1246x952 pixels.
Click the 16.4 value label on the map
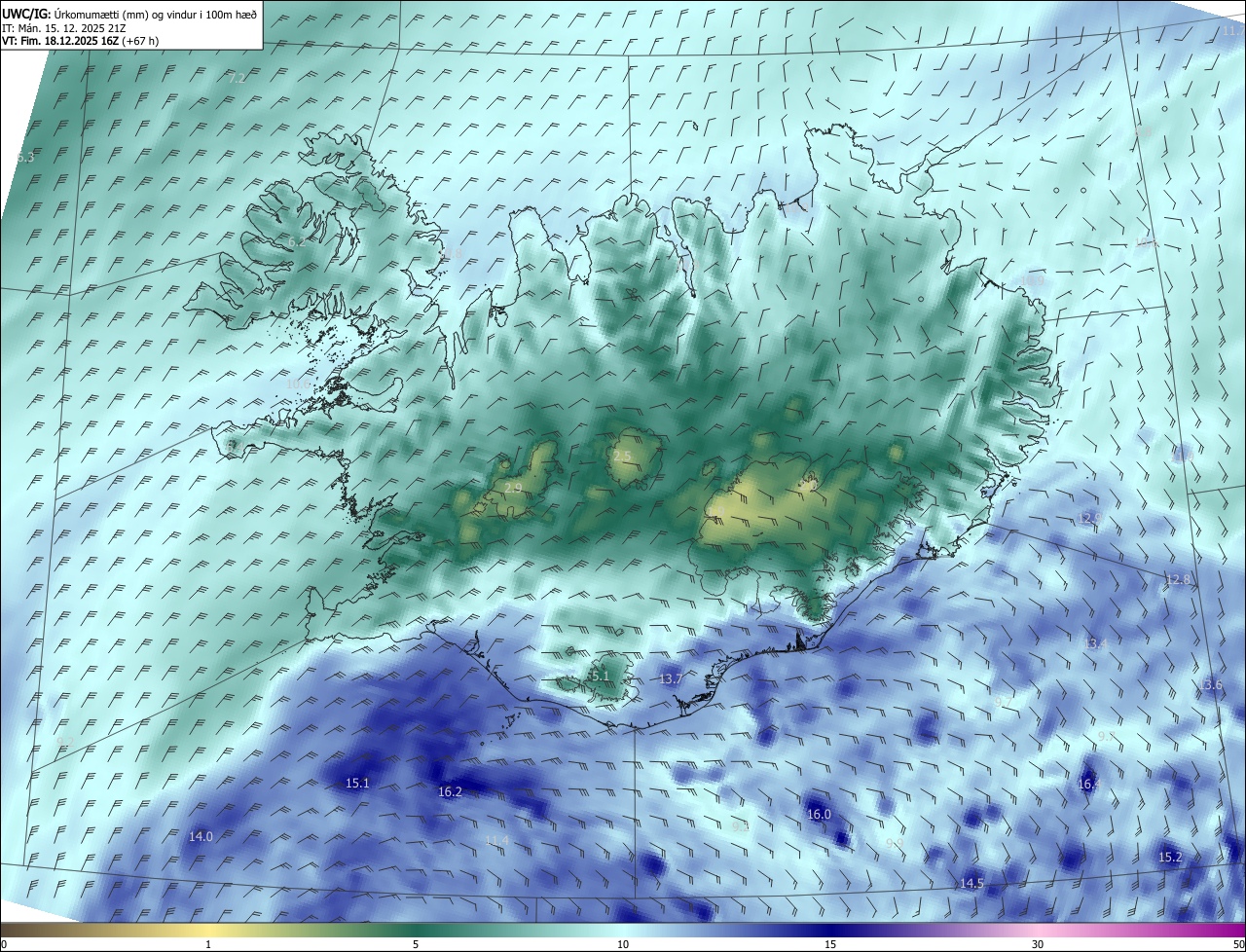click(x=1088, y=784)
